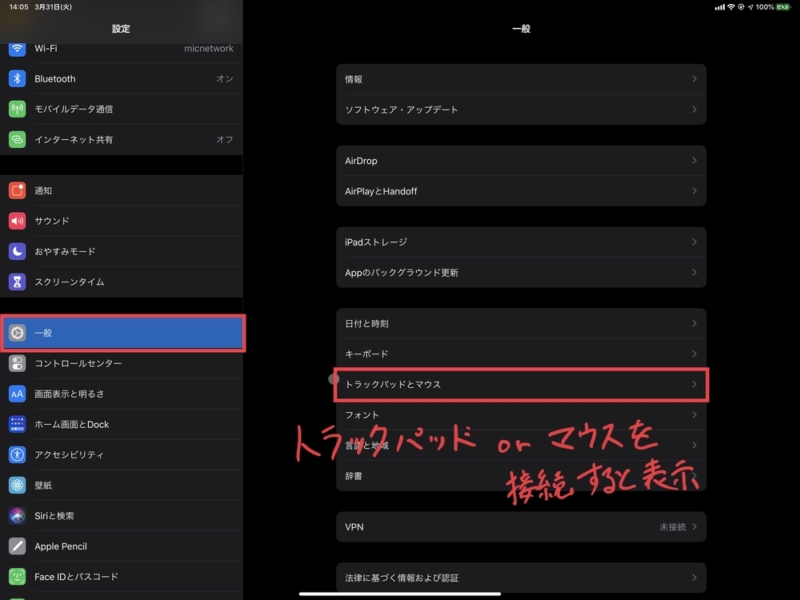Tap the スクリーンタイム hourglass icon
The width and height of the screenshot is (800, 600).
tap(17, 282)
